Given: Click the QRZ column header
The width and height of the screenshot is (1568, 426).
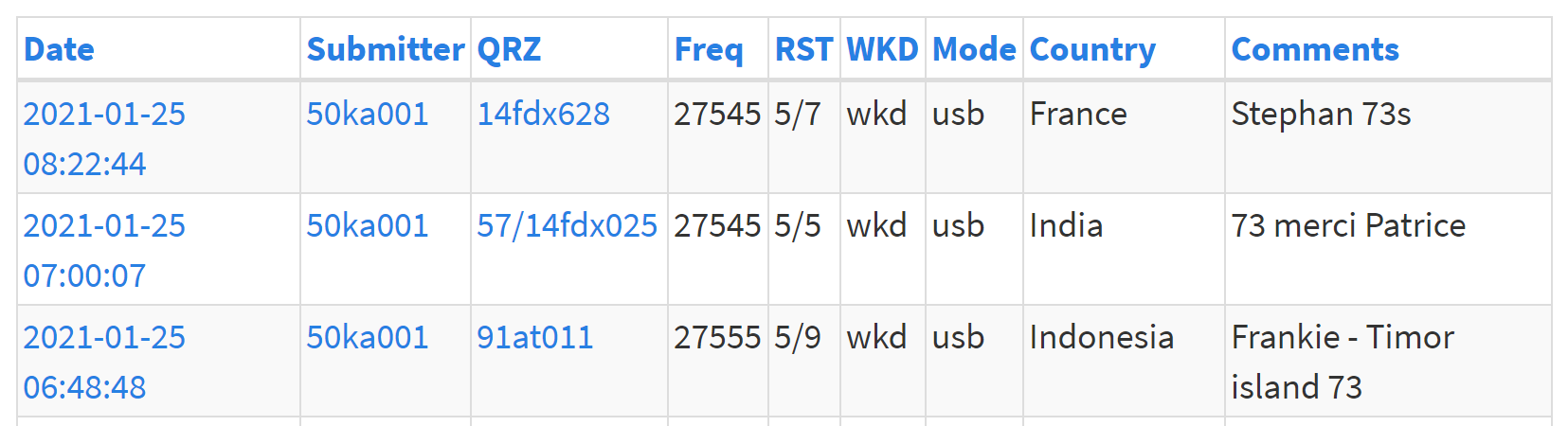Looking at the screenshot, I should click(x=509, y=49).
